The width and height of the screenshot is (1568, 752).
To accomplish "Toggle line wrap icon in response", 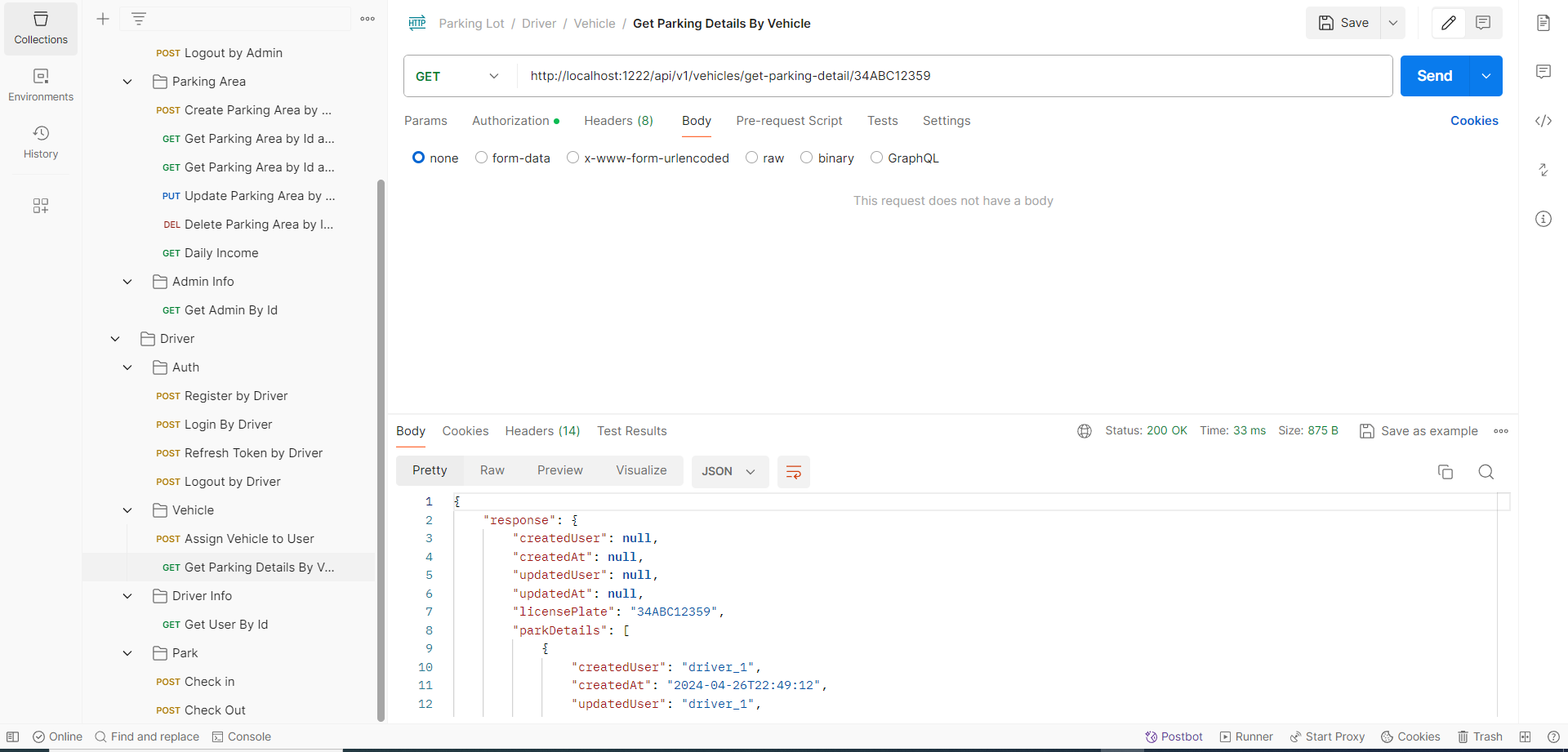I will pyautogui.click(x=794, y=472).
